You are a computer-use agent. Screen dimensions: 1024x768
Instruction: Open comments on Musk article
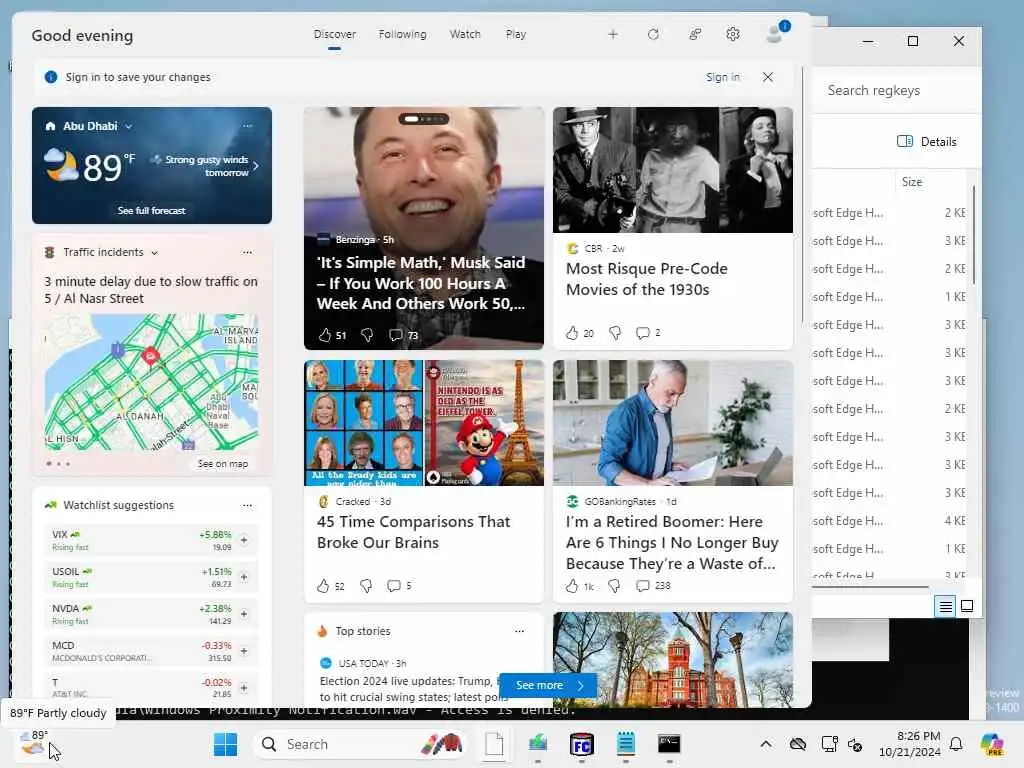click(x=403, y=335)
